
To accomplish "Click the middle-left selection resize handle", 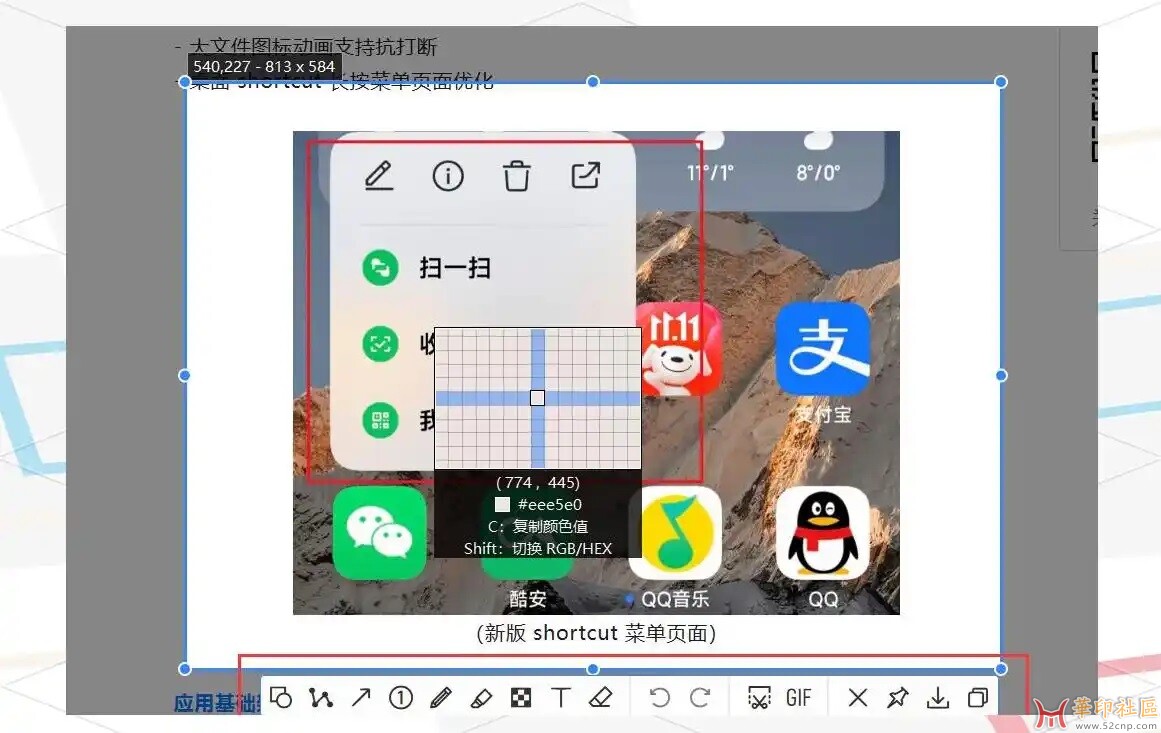I will pyautogui.click(x=184, y=375).
